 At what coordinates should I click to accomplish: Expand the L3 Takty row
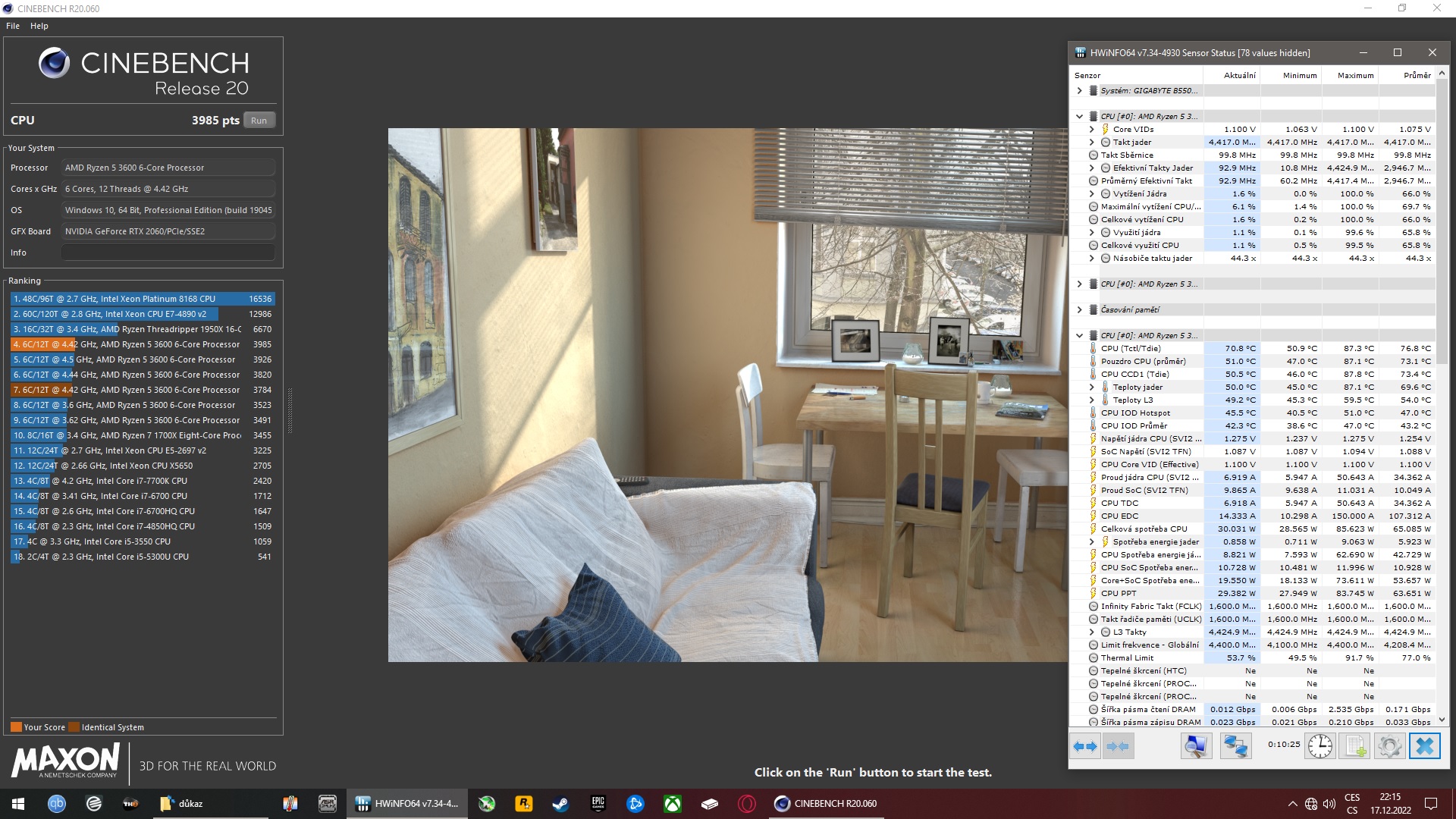click(x=1091, y=632)
